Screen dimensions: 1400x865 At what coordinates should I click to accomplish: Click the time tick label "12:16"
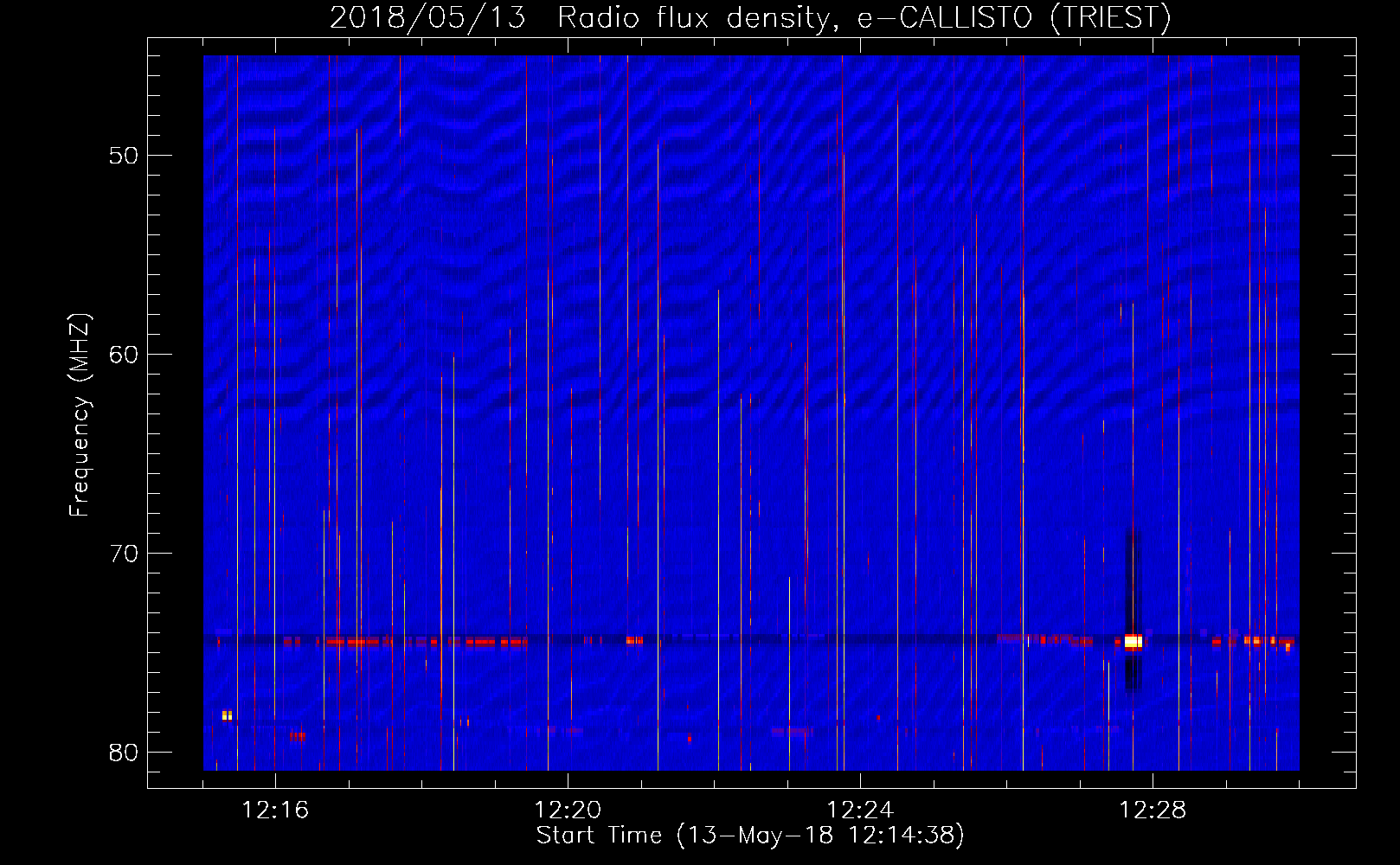(275, 810)
